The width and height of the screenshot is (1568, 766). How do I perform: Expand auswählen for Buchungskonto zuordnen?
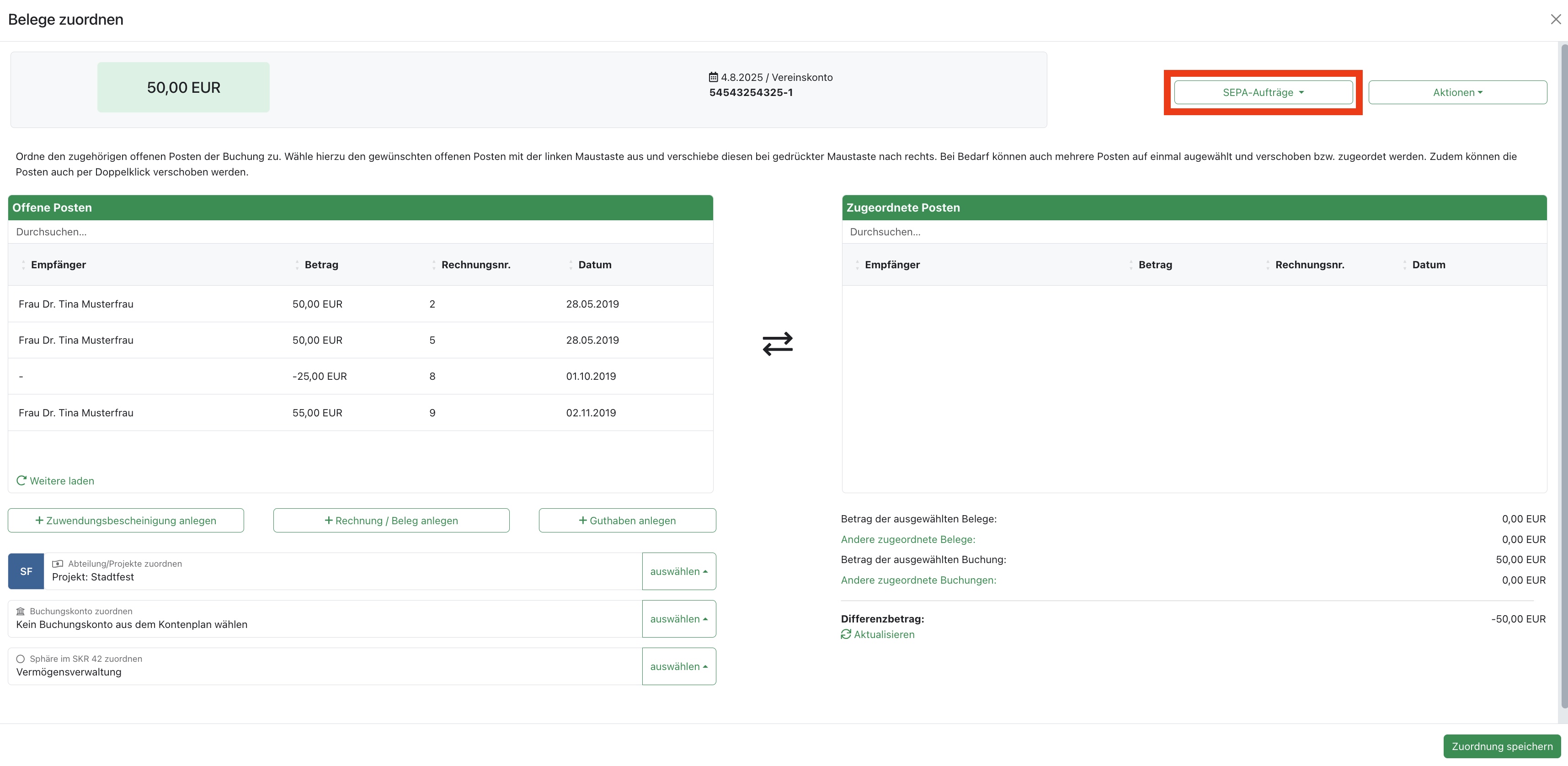tap(678, 619)
